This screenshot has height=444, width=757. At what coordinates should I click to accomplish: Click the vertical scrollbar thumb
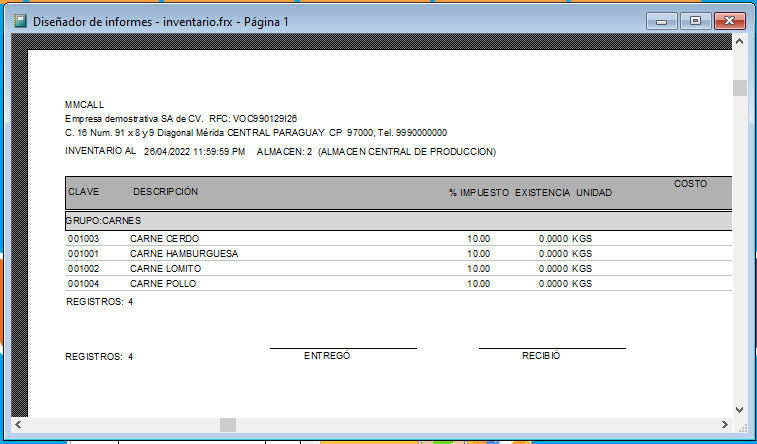(x=740, y=88)
